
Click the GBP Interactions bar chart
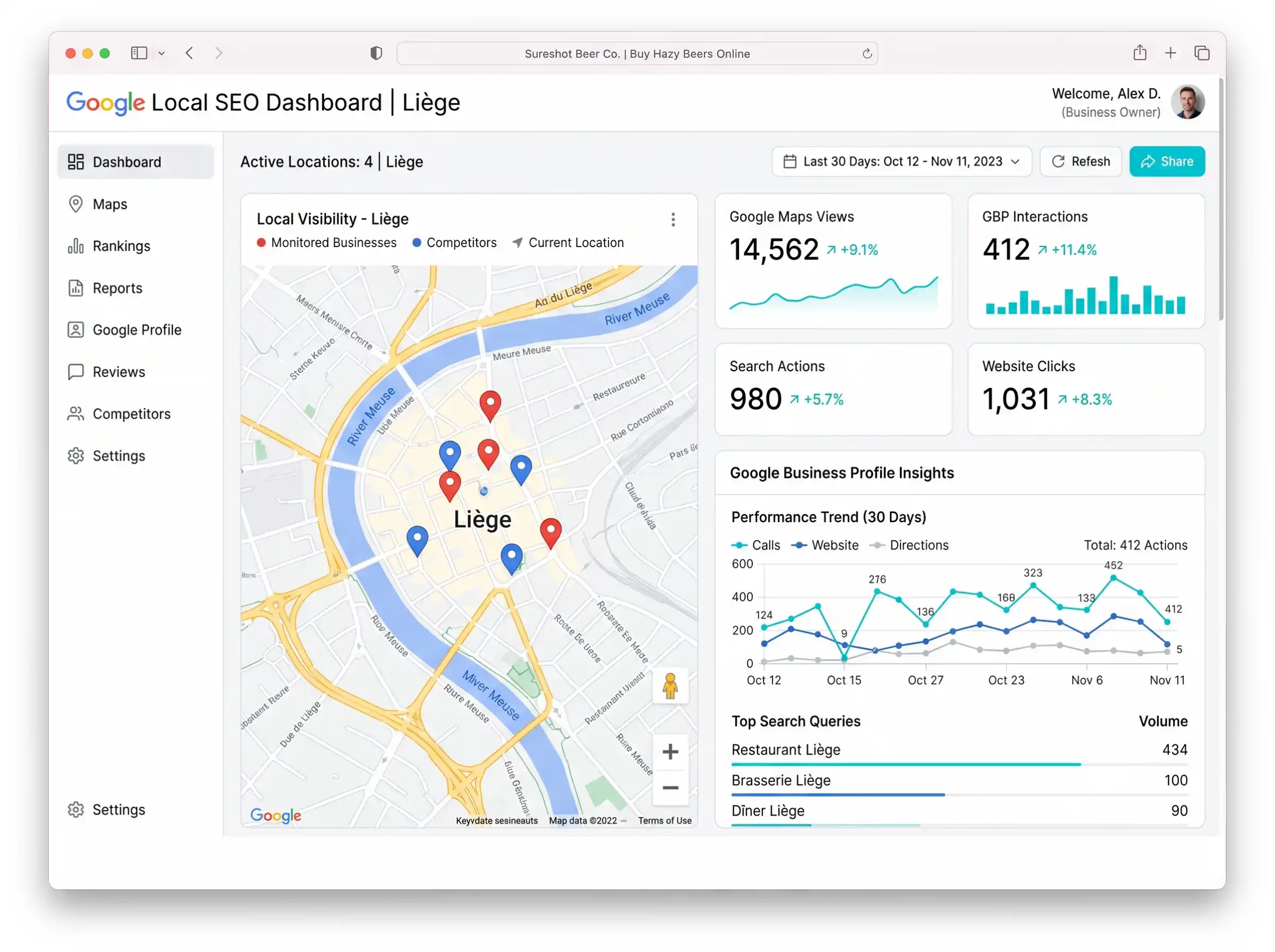click(1085, 295)
